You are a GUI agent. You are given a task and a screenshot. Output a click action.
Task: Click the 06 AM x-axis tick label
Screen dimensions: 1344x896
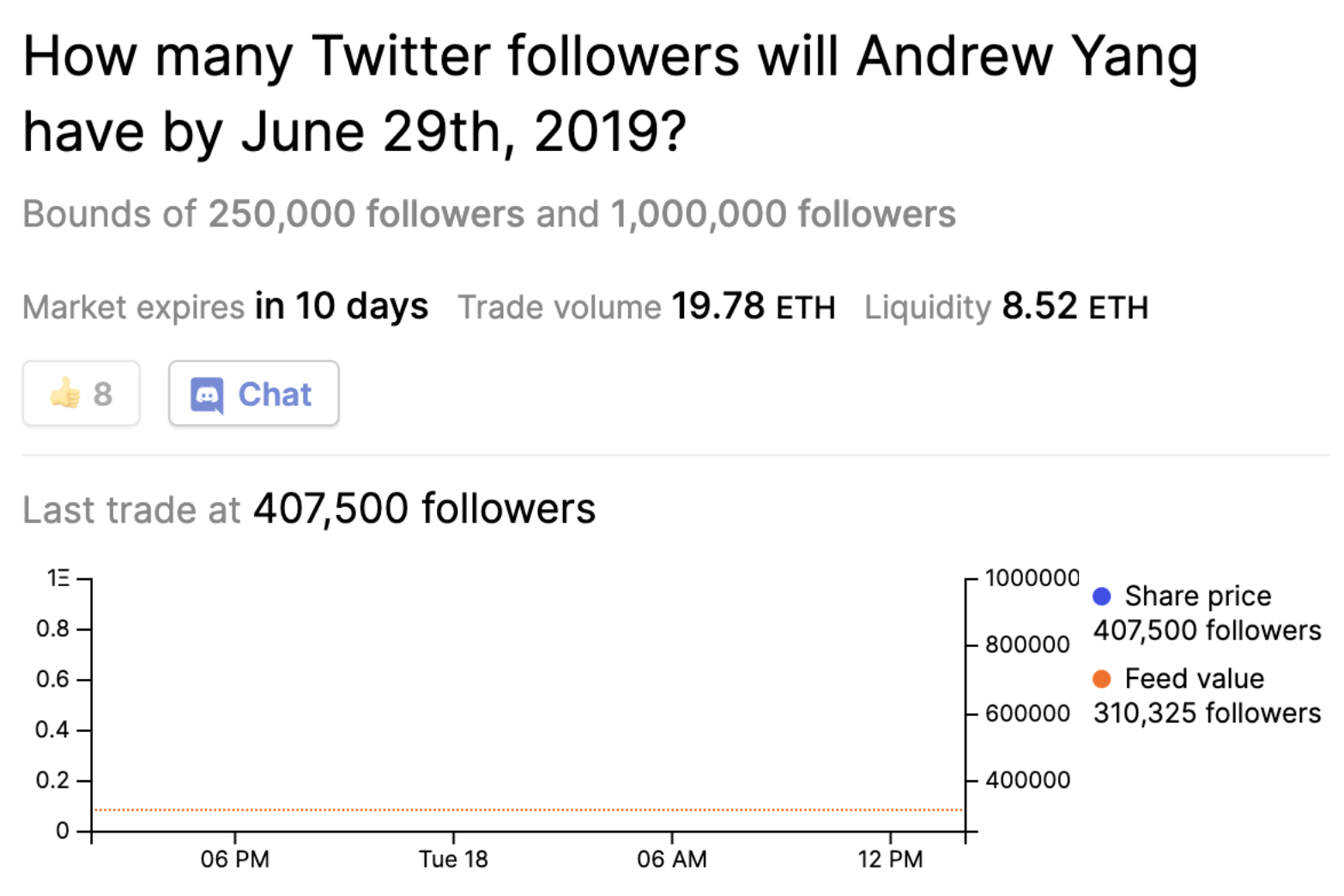tap(671, 859)
